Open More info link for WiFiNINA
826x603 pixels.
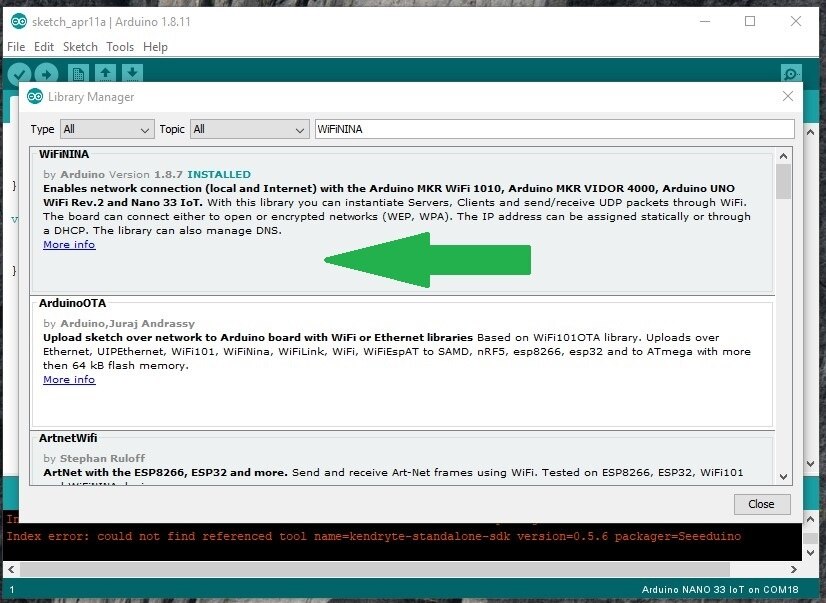(69, 244)
